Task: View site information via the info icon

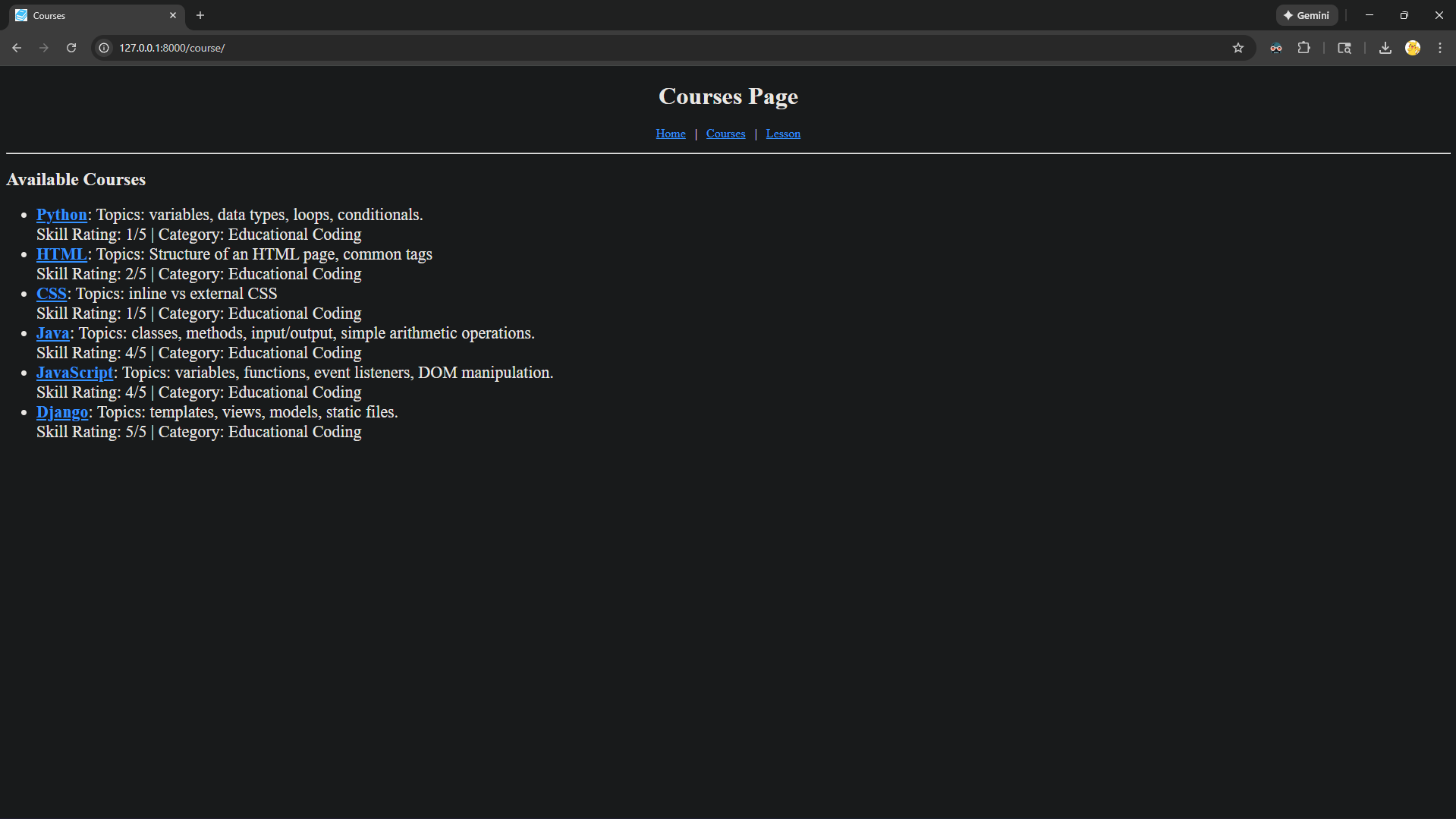Action: coord(103,48)
